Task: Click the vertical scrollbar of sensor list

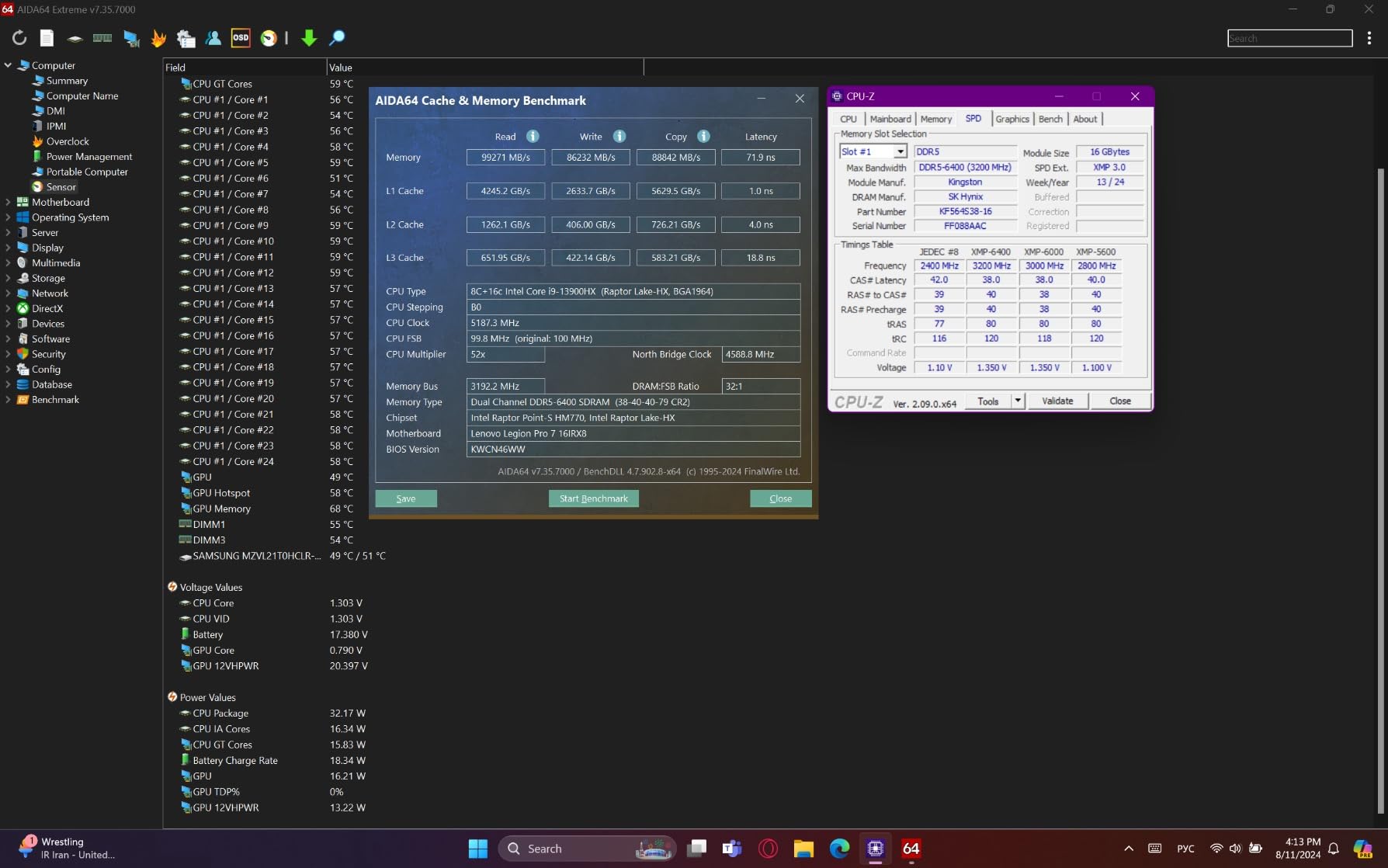Action: pos(1380,491)
